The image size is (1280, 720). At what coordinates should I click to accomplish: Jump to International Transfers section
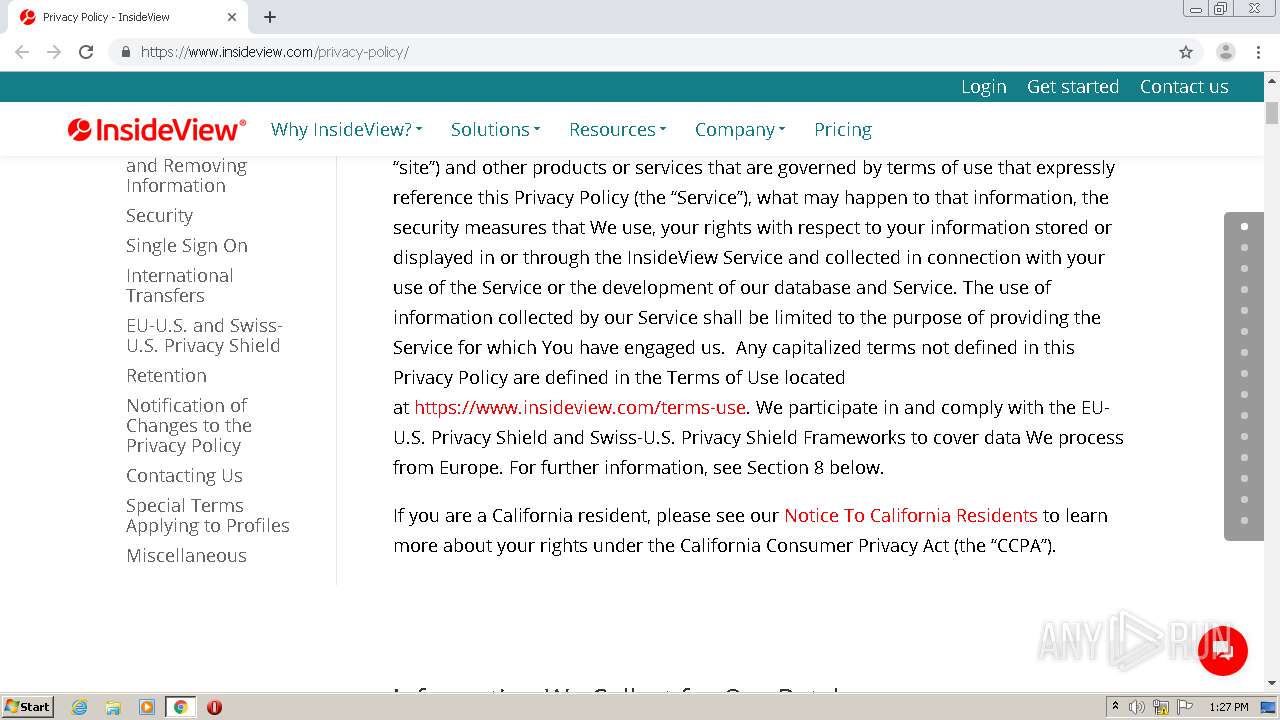tap(179, 285)
